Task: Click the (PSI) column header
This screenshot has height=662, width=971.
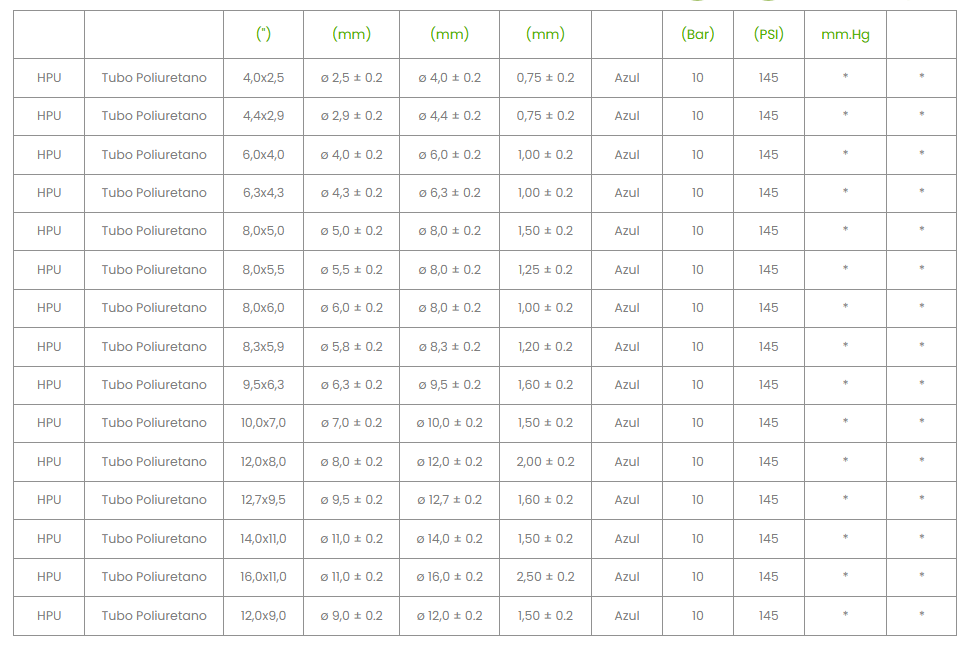Action: [769, 34]
